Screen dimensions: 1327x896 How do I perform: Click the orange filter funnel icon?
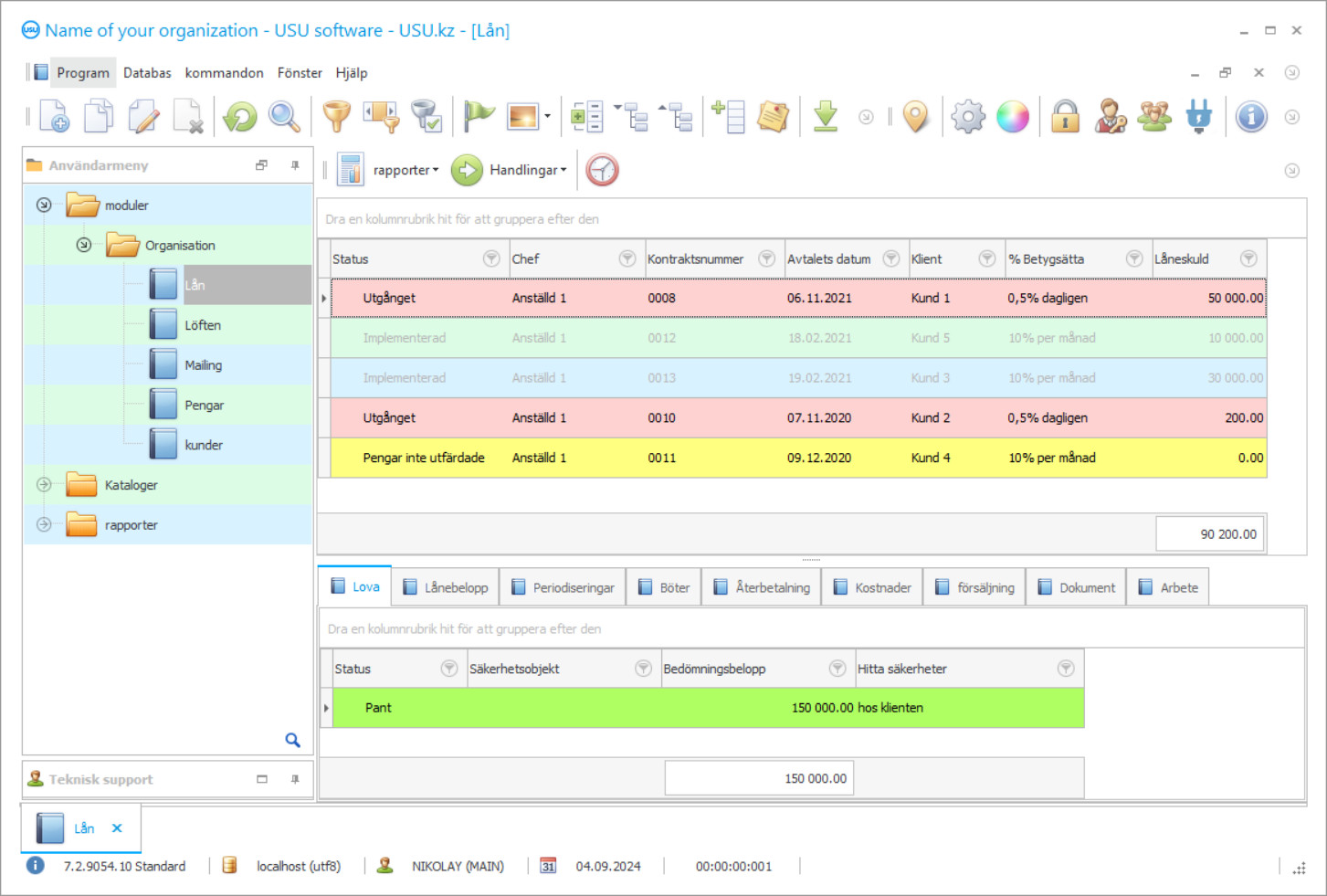pyautogui.click(x=336, y=117)
